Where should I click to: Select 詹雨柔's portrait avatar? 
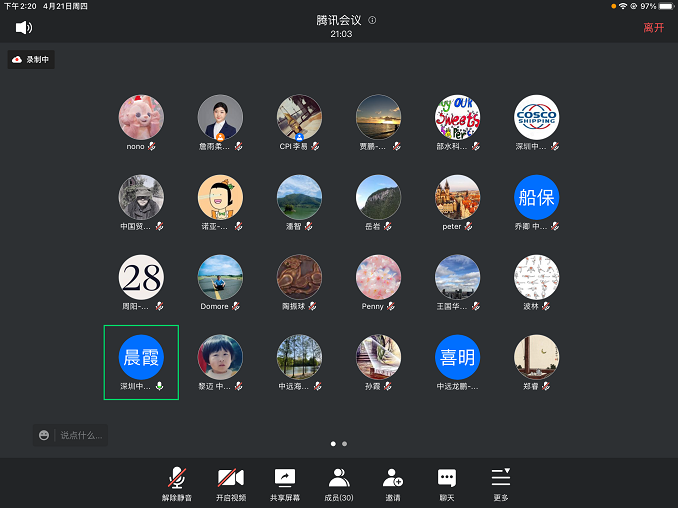click(x=221, y=117)
